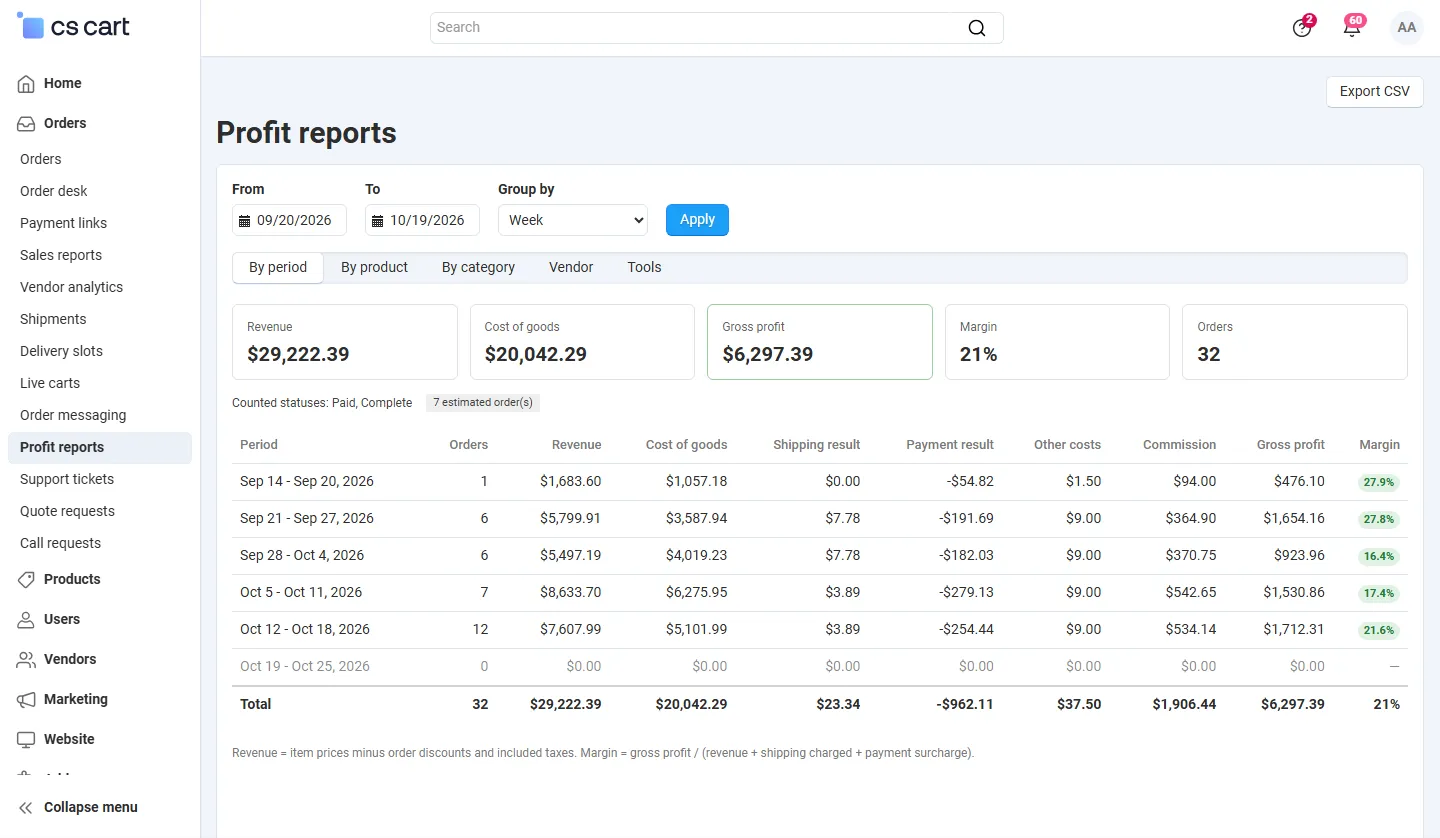Screen dimensions: 1440x838
Task: Open Order desk in the sidebar
Action: pyautogui.click(x=54, y=191)
